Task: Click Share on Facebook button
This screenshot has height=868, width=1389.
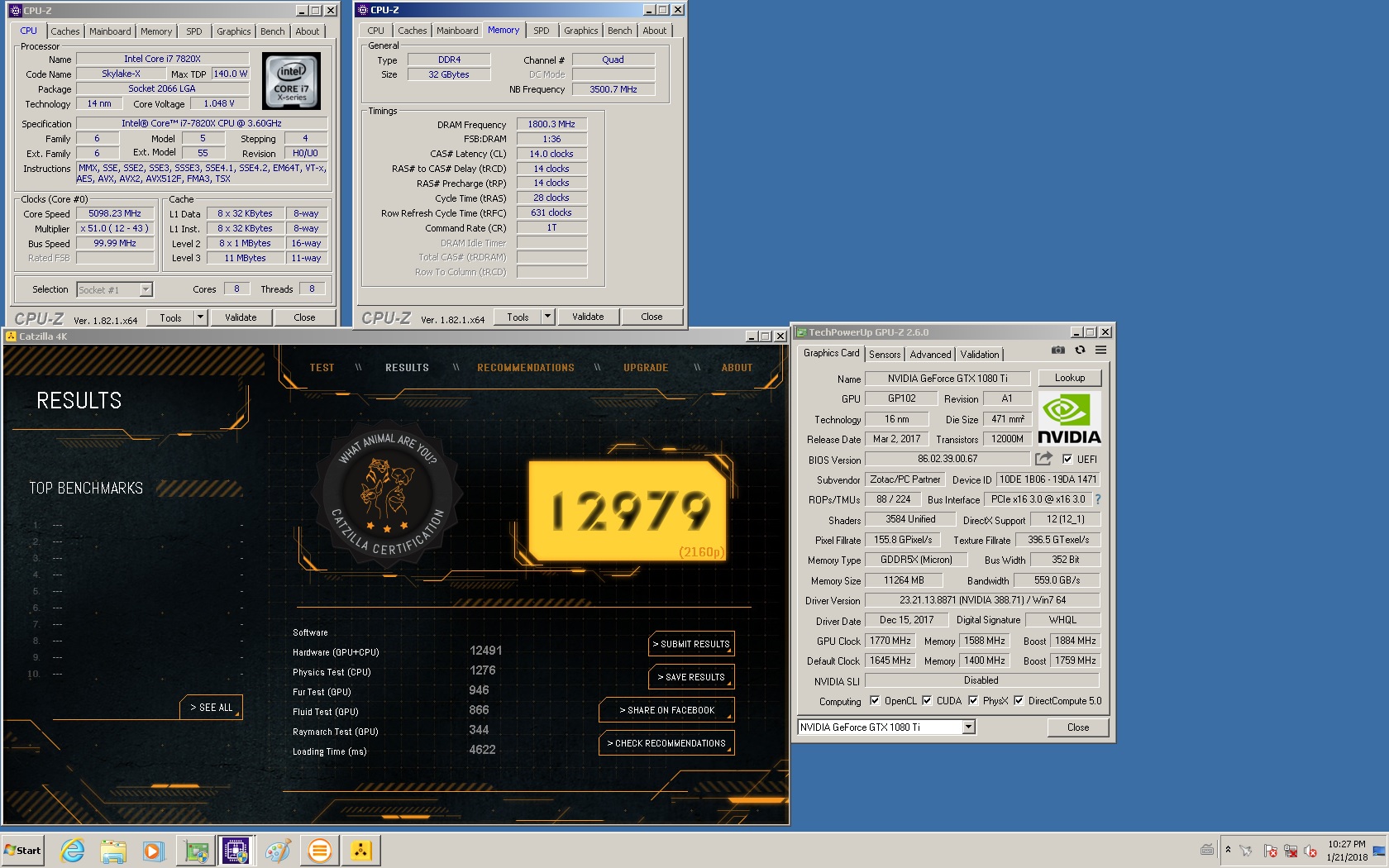Action: click(x=666, y=710)
